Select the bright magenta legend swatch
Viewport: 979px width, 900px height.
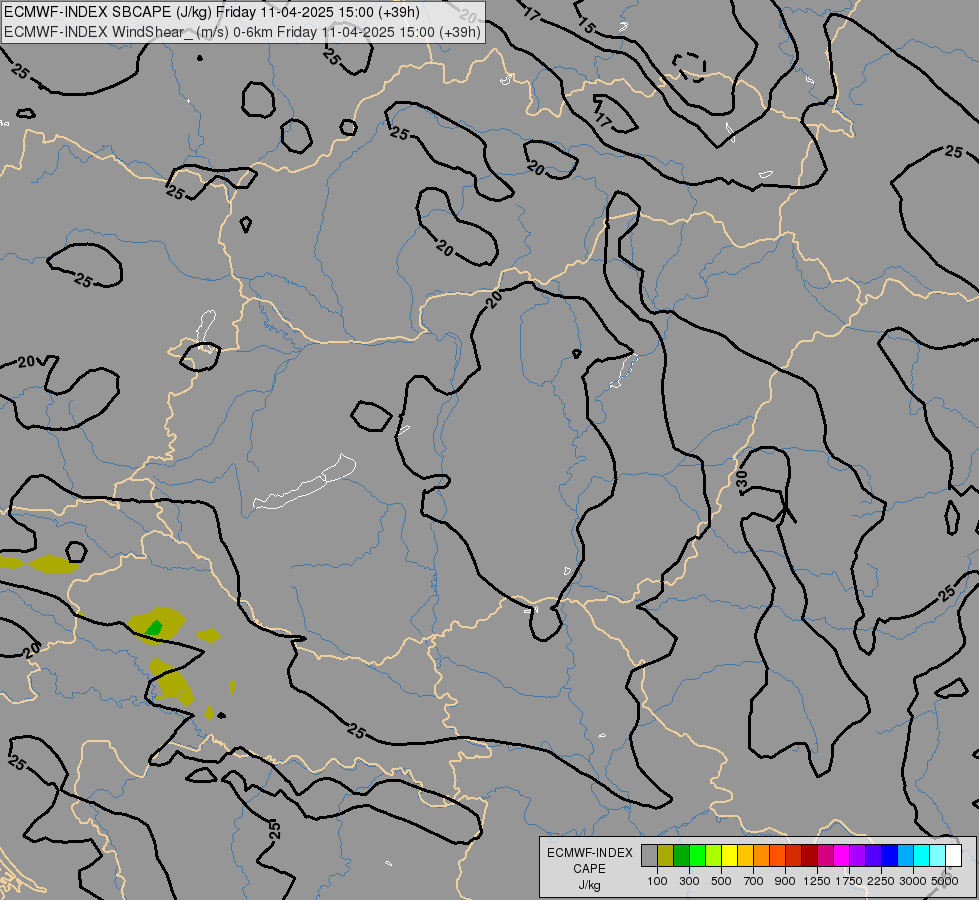842,856
